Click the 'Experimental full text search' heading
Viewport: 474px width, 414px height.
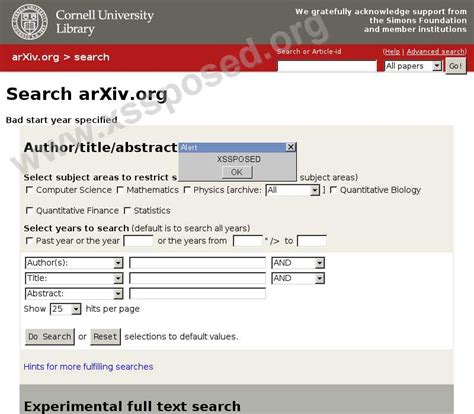click(x=132, y=407)
